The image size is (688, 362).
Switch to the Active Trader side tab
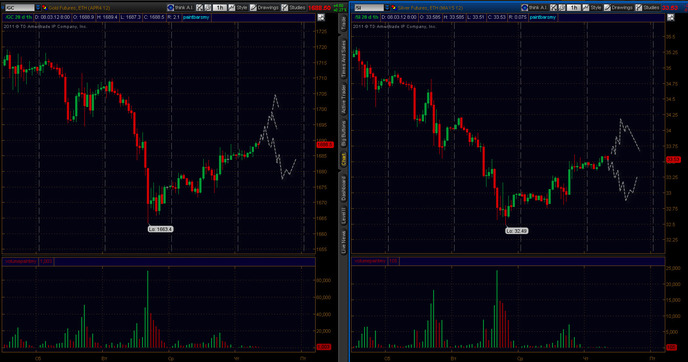(x=344, y=99)
